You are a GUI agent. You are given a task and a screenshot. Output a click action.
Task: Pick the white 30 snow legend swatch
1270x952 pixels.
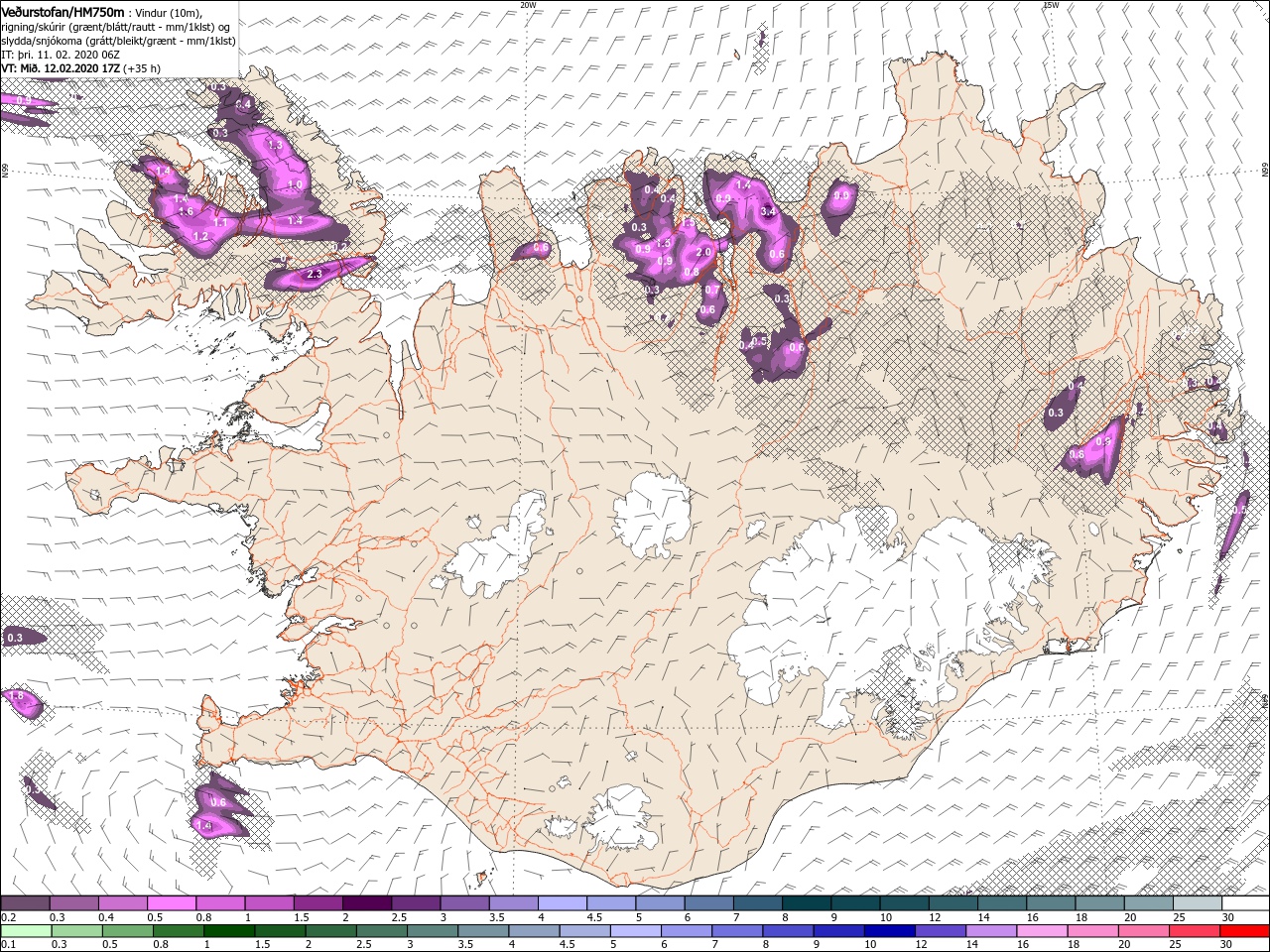coord(1245,903)
